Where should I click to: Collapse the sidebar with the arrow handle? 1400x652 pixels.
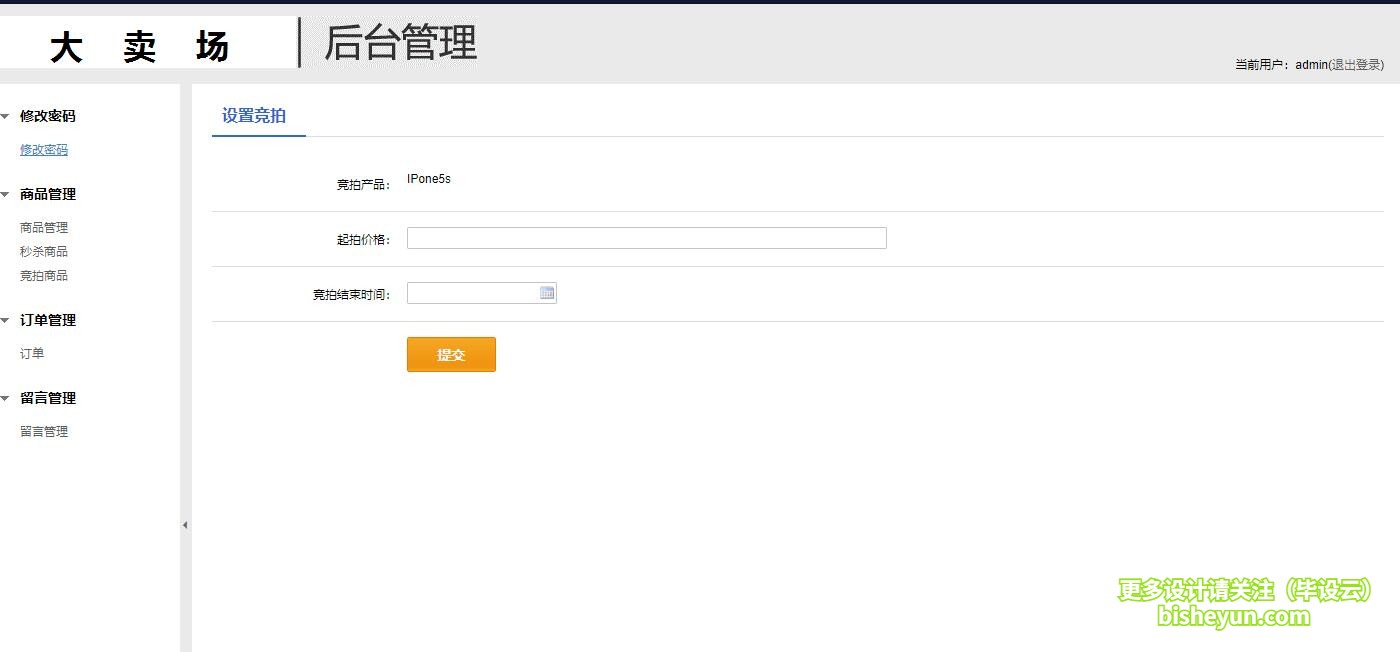pyautogui.click(x=185, y=525)
